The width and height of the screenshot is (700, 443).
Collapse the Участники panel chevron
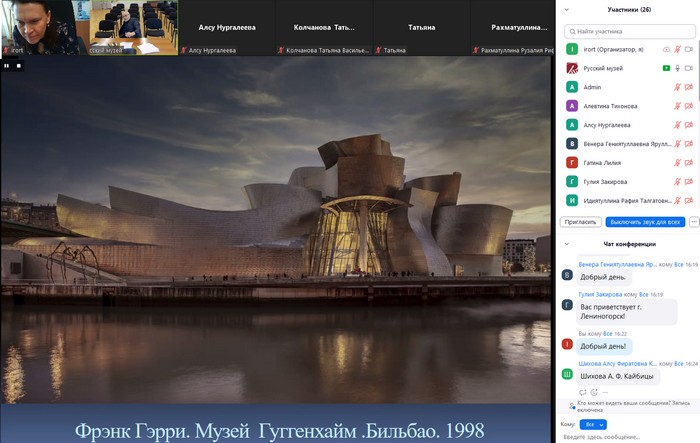click(567, 9)
